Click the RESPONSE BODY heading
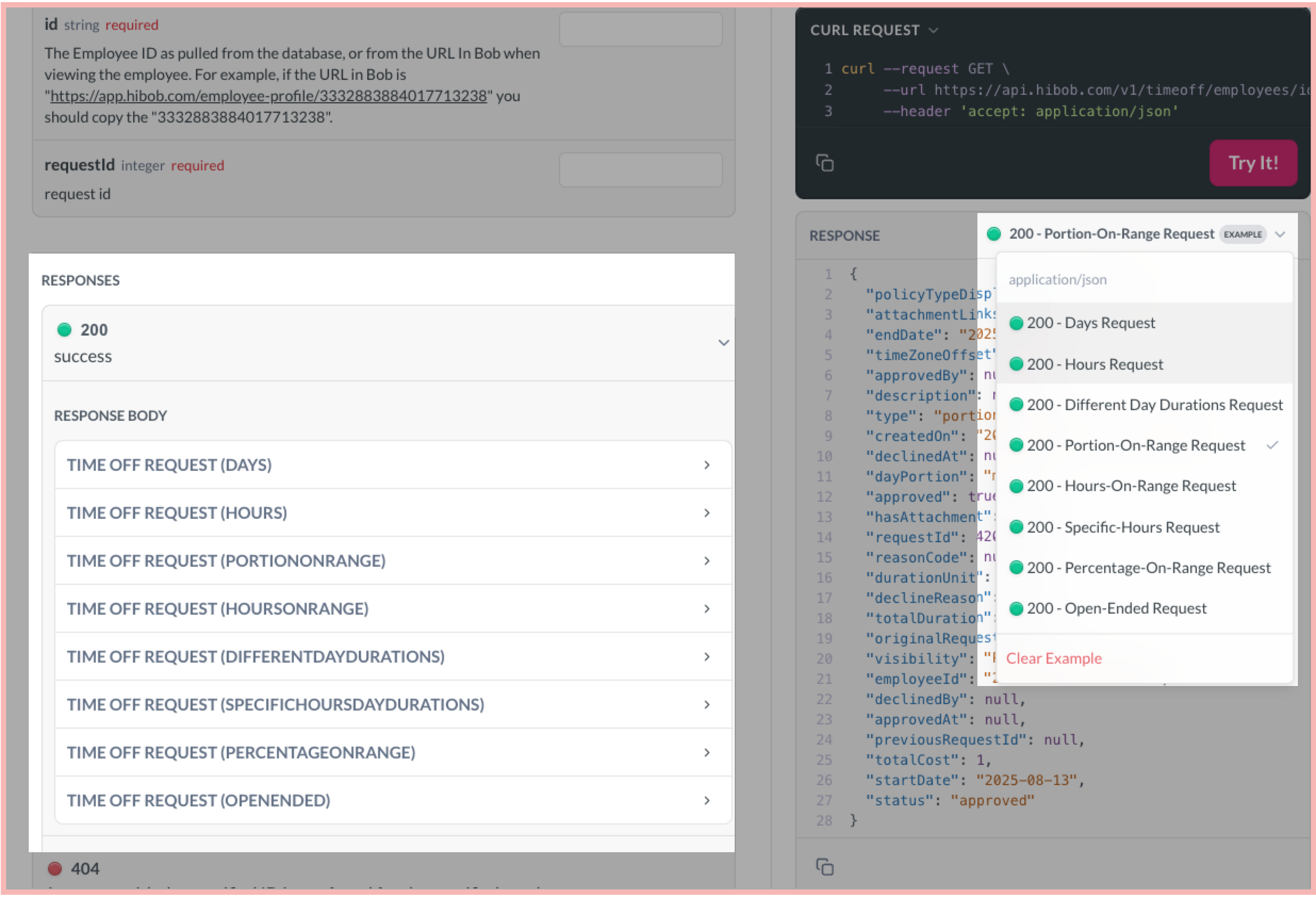Image resolution: width=1316 pixels, height=898 pixels. click(x=110, y=416)
